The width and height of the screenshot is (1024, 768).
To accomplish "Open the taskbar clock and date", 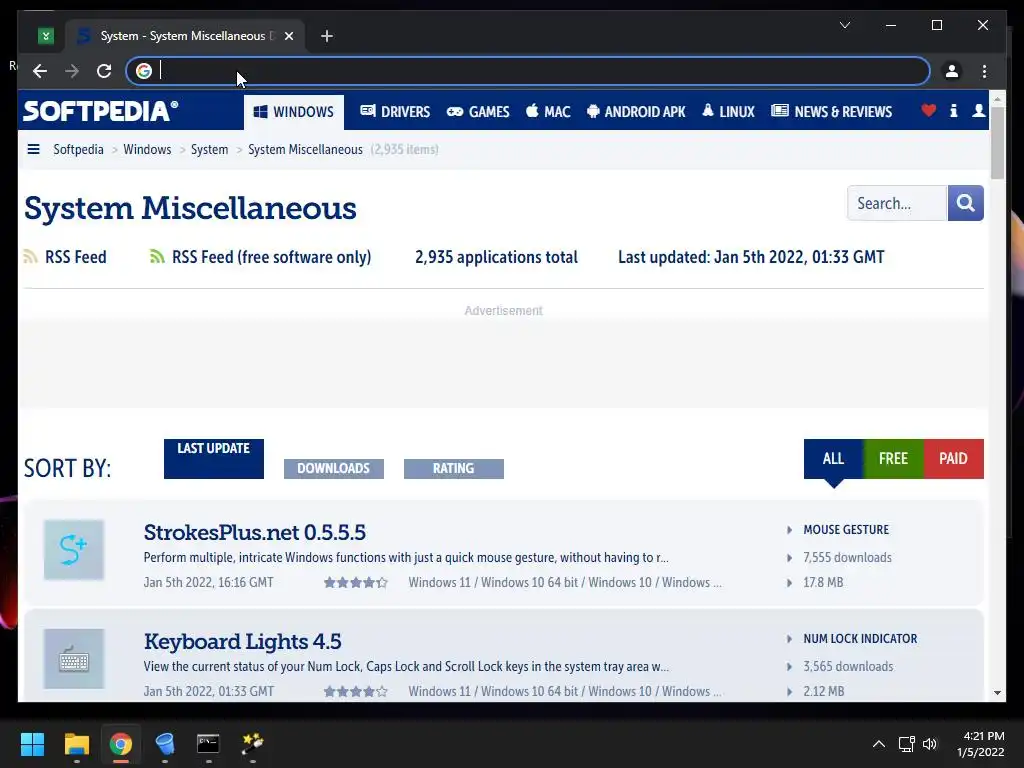I will (x=980, y=744).
